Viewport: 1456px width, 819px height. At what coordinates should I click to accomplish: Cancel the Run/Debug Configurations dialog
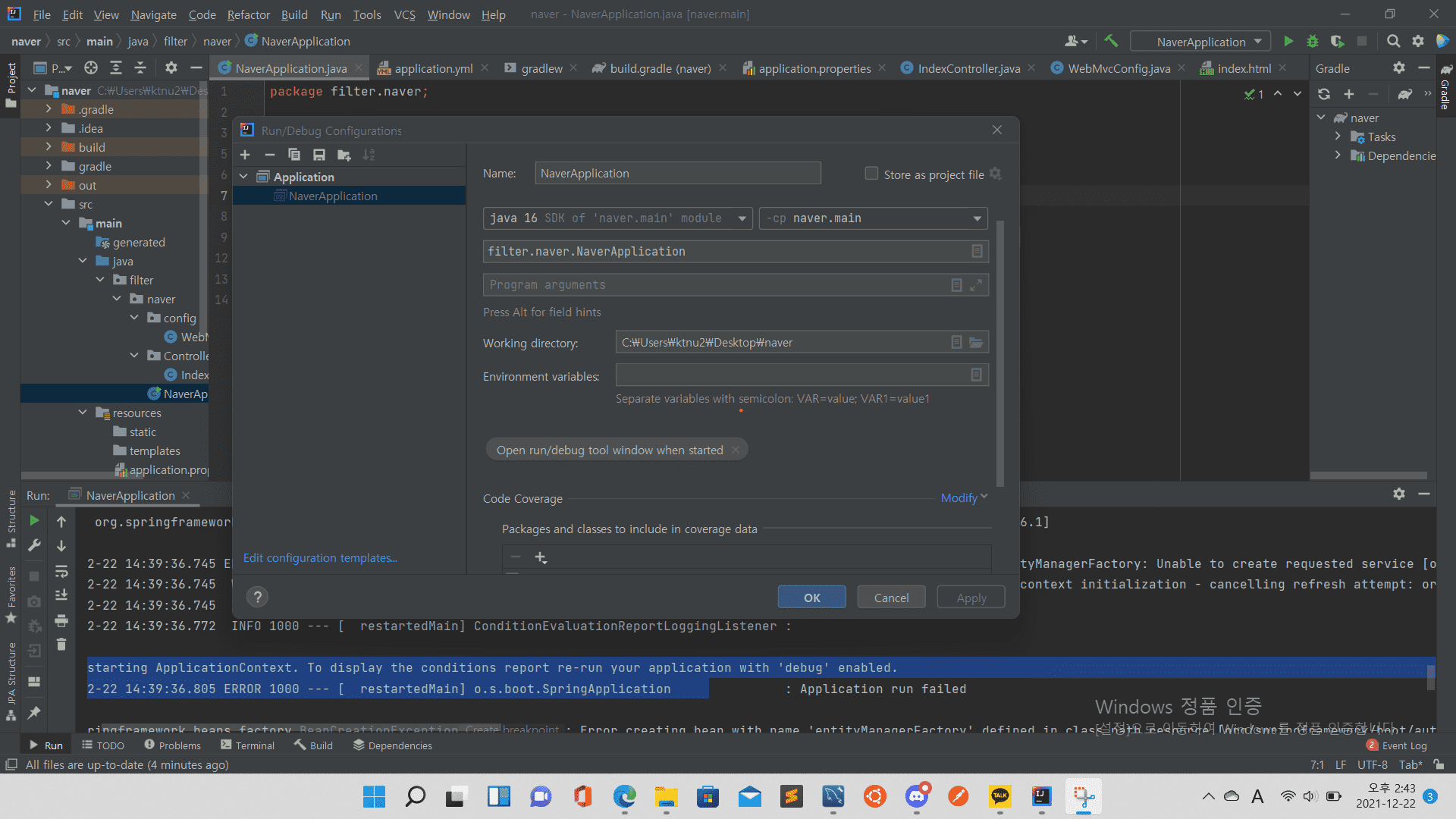pyautogui.click(x=891, y=598)
